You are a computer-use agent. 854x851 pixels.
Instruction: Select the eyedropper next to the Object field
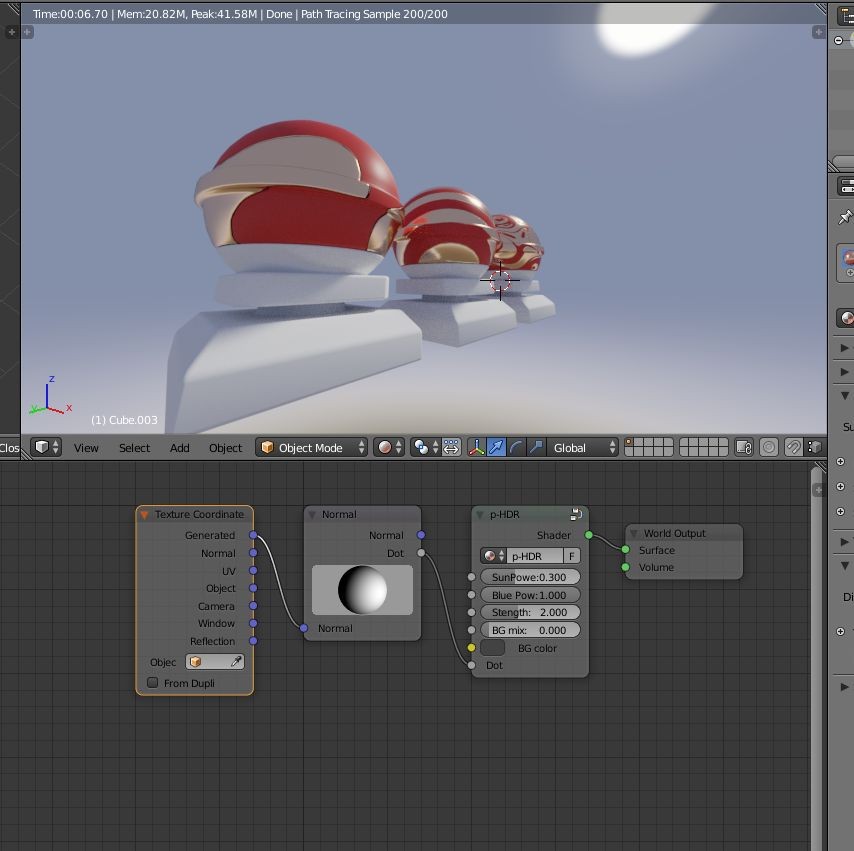click(x=236, y=661)
